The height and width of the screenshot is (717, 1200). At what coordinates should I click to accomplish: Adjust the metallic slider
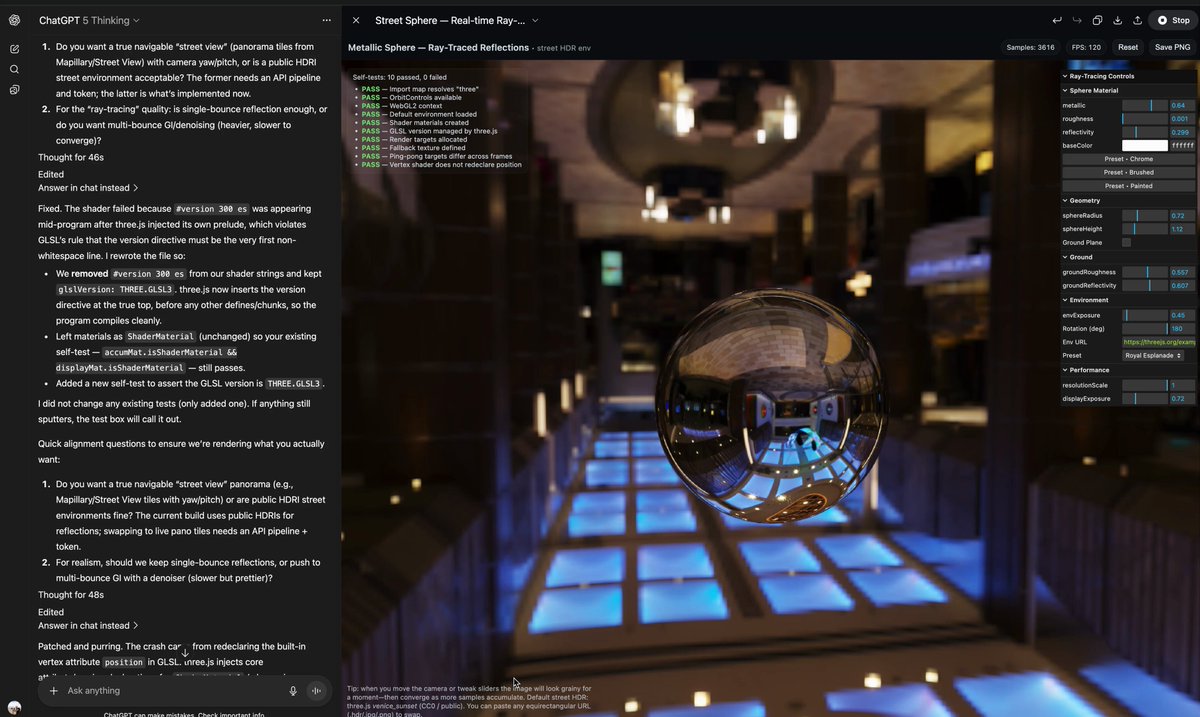point(1144,105)
